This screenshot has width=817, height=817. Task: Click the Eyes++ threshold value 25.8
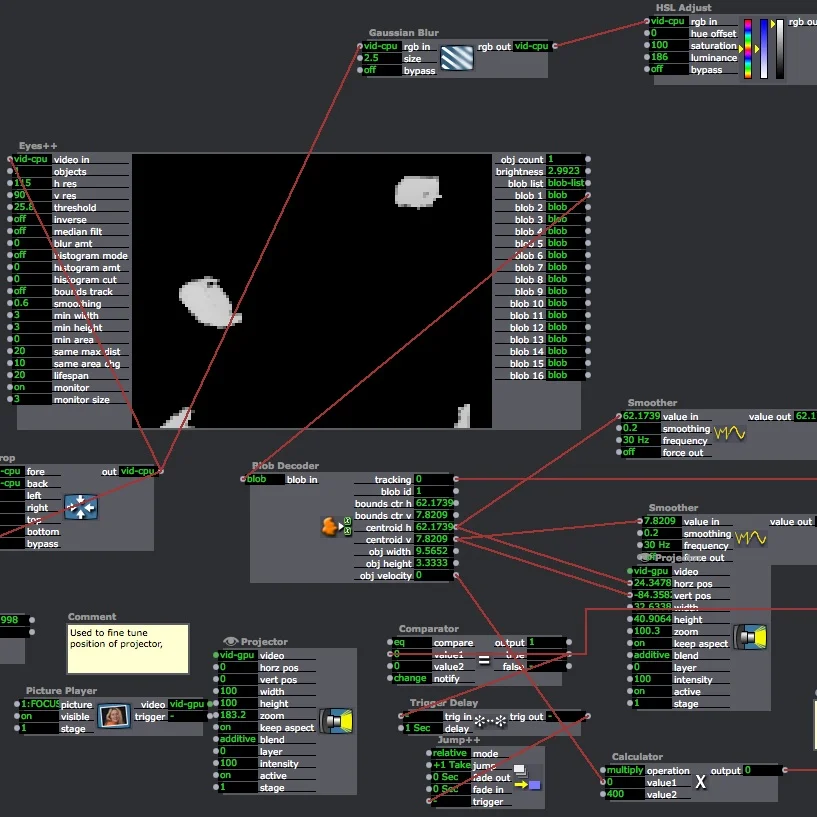click(x=32, y=207)
